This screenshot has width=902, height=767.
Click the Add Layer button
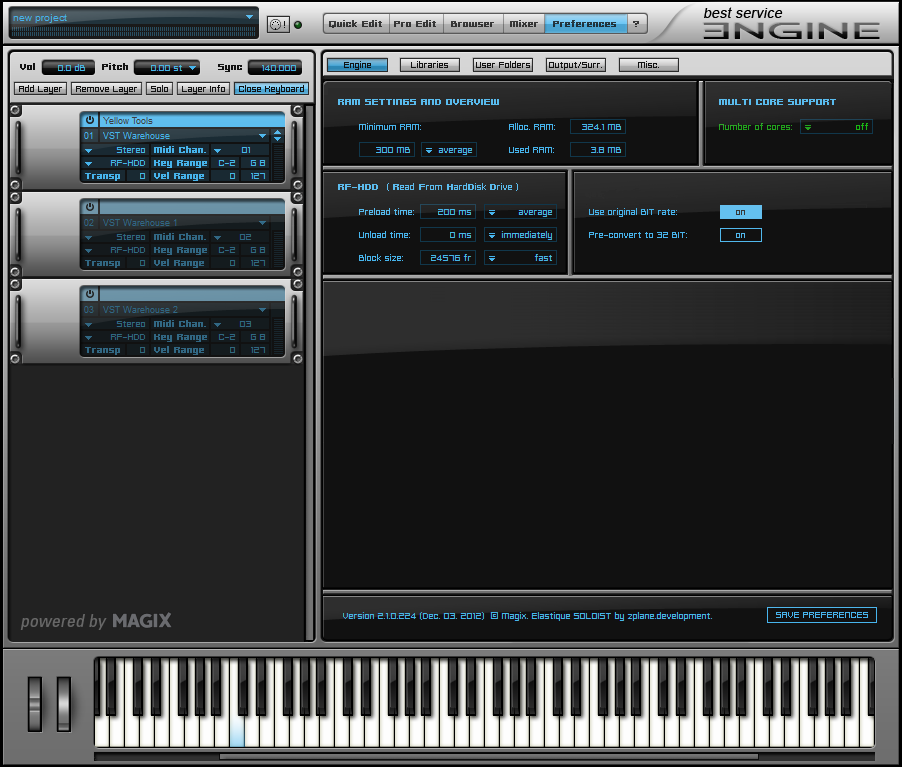pos(40,89)
